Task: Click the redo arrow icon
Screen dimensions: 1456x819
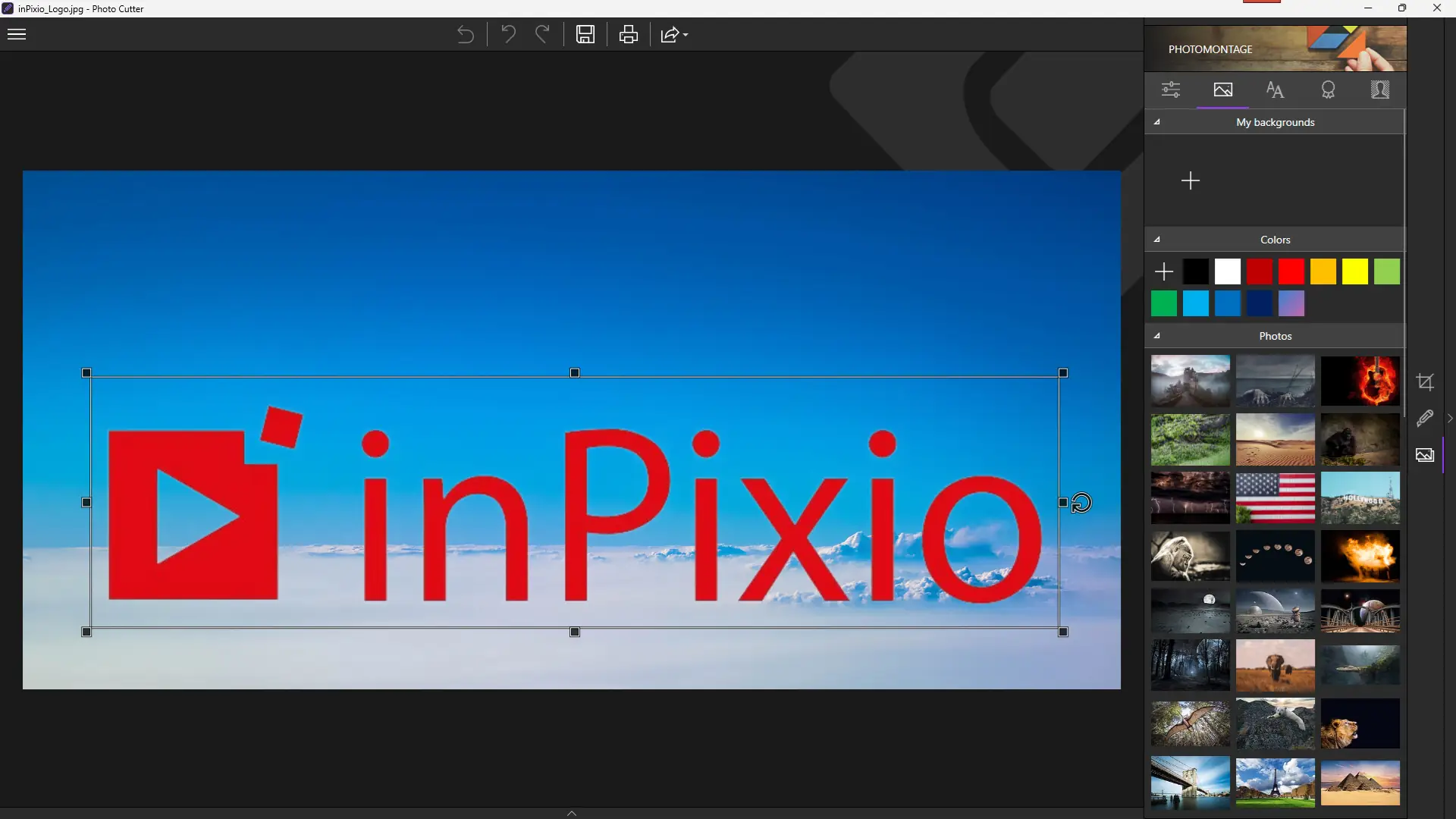Action: click(x=542, y=34)
